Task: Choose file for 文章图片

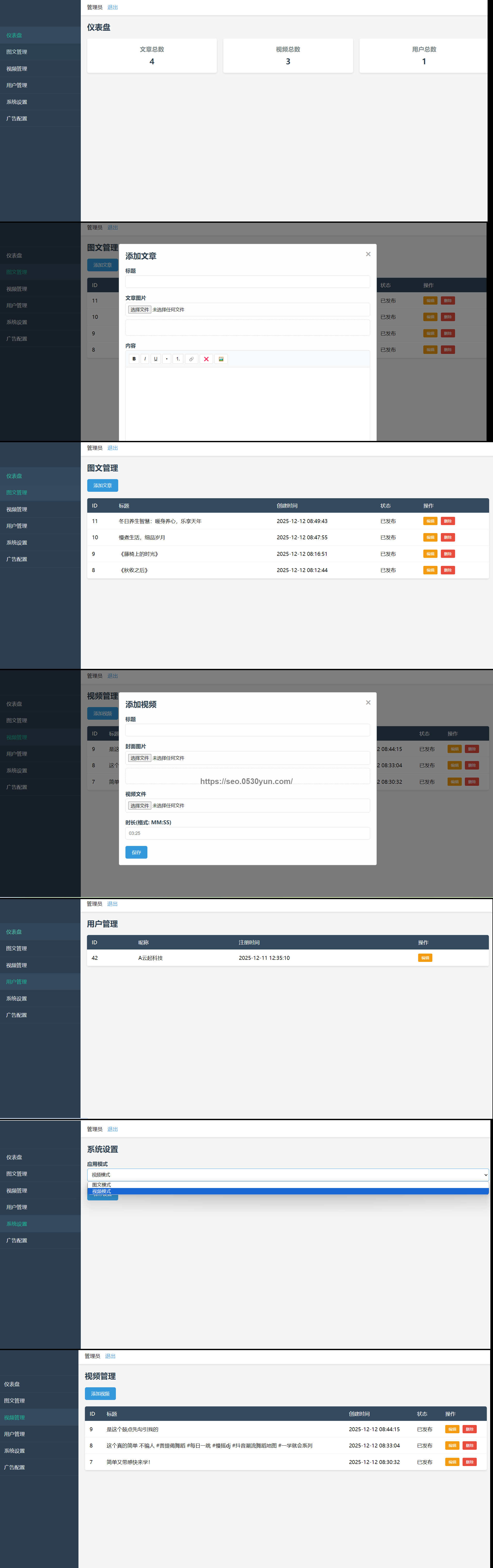Action: (139, 310)
